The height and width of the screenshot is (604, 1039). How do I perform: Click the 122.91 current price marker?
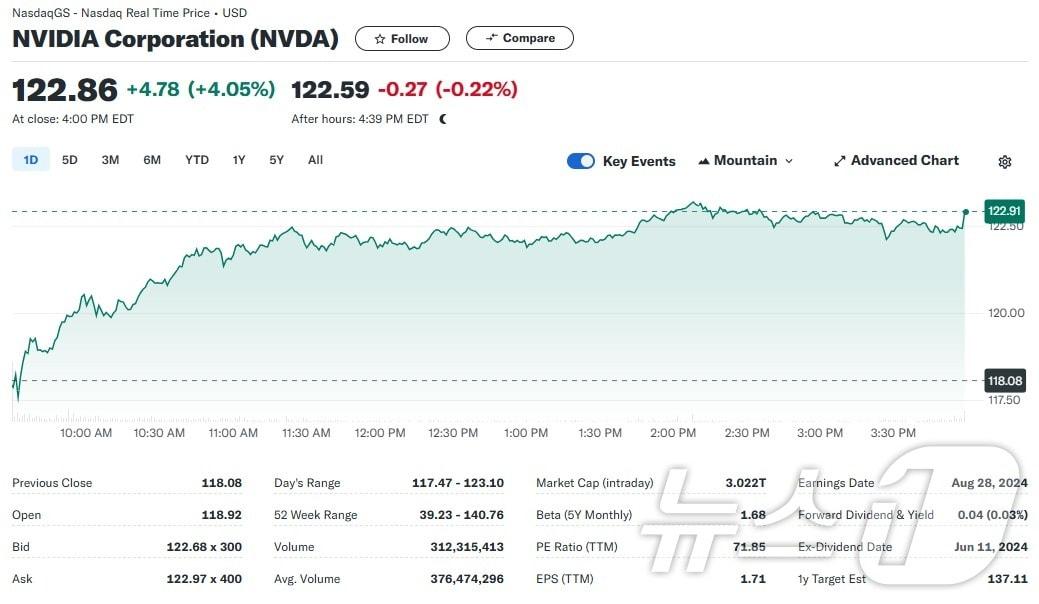click(1003, 211)
